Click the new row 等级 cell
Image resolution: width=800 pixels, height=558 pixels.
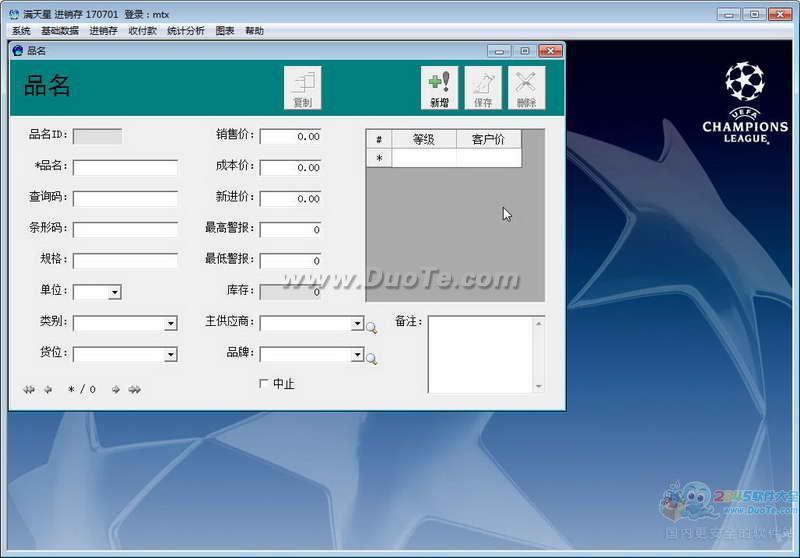pyautogui.click(x=423, y=158)
